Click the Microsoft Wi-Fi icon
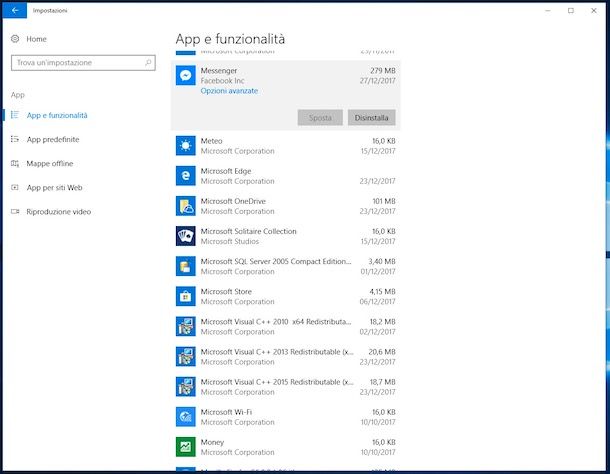The width and height of the screenshot is (610, 474). pos(186,417)
